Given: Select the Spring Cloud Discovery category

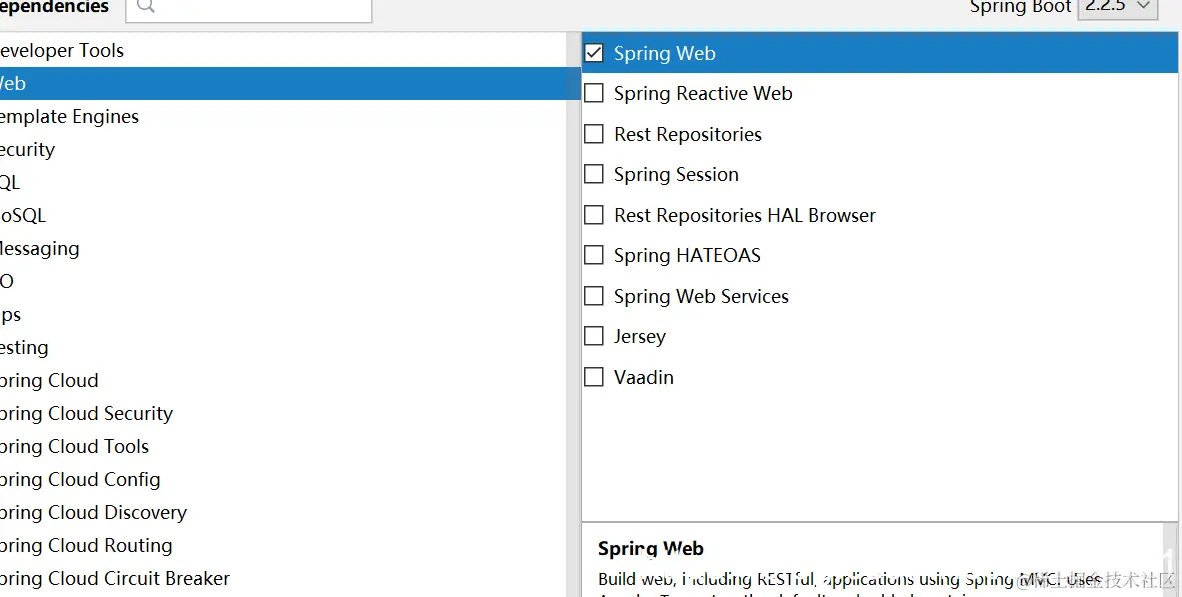Looking at the screenshot, I should click(x=285, y=513).
